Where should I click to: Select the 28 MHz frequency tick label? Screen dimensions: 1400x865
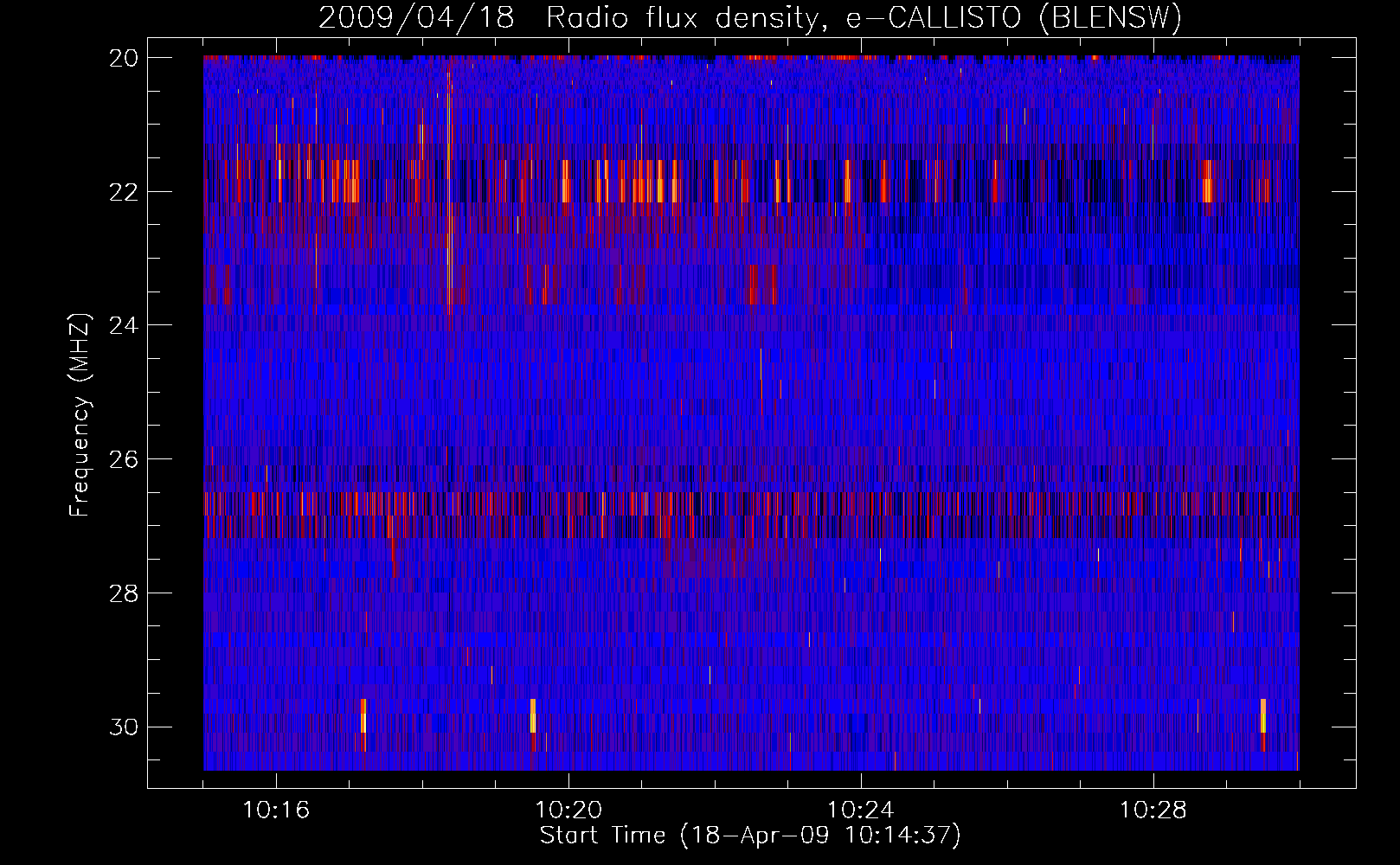pyautogui.click(x=124, y=593)
